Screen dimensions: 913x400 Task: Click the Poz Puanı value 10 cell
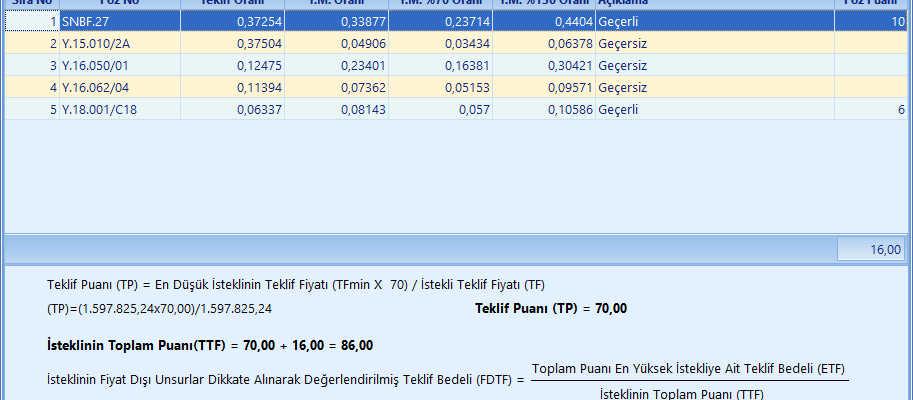coord(872,21)
